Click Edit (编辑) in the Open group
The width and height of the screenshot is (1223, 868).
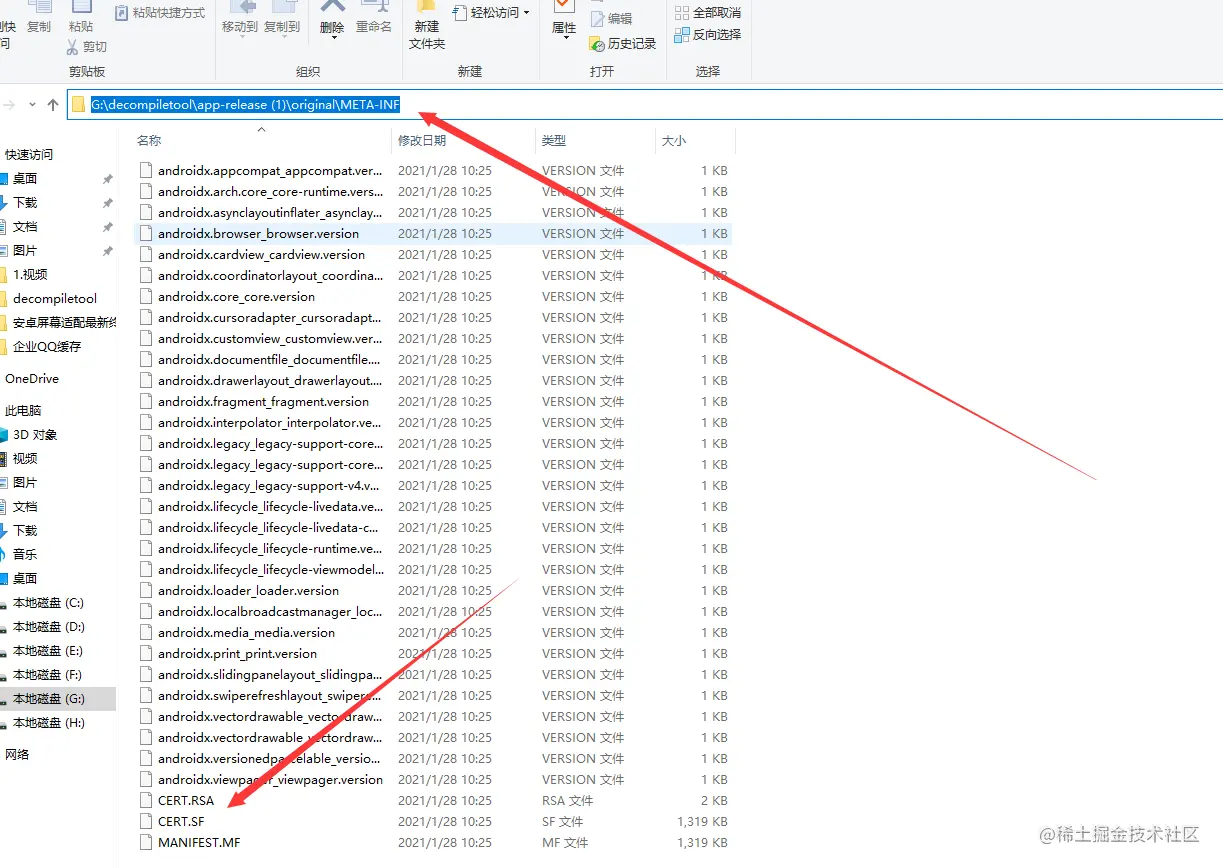click(611, 19)
